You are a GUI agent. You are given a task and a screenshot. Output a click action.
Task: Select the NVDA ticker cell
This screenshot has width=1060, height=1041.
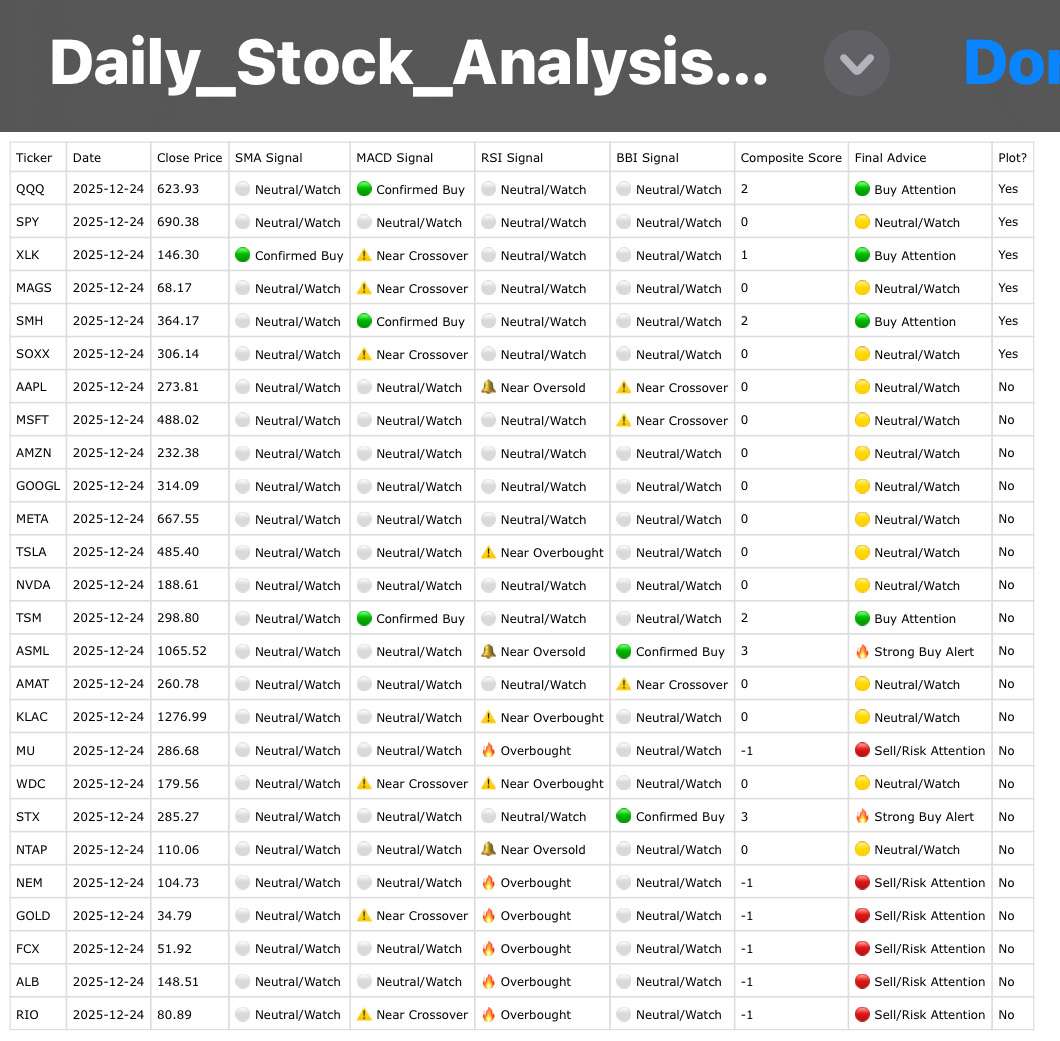tap(39, 585)
